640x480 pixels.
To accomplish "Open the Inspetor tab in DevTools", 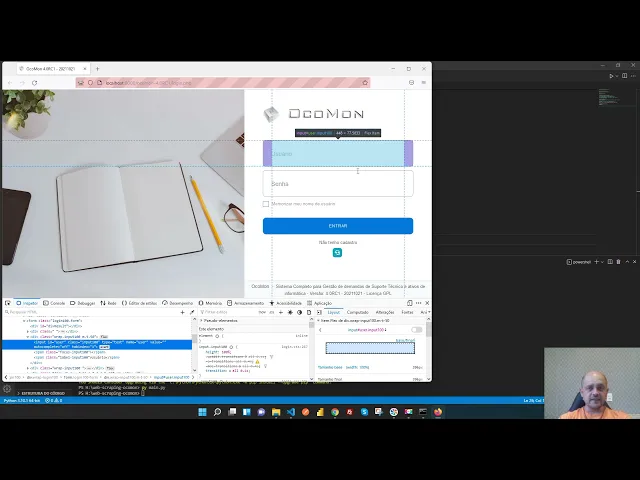I will [27, 303].
